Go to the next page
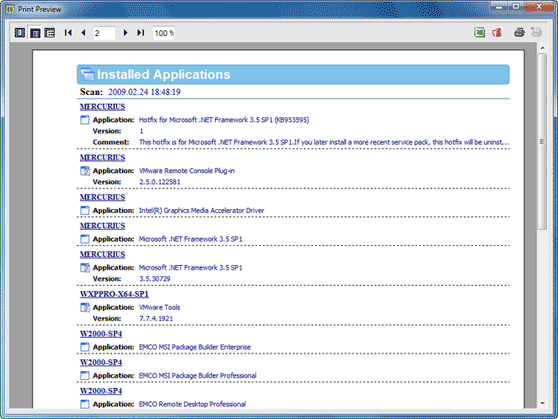Viewport: 558px width, 419px height. coord(125,33)
